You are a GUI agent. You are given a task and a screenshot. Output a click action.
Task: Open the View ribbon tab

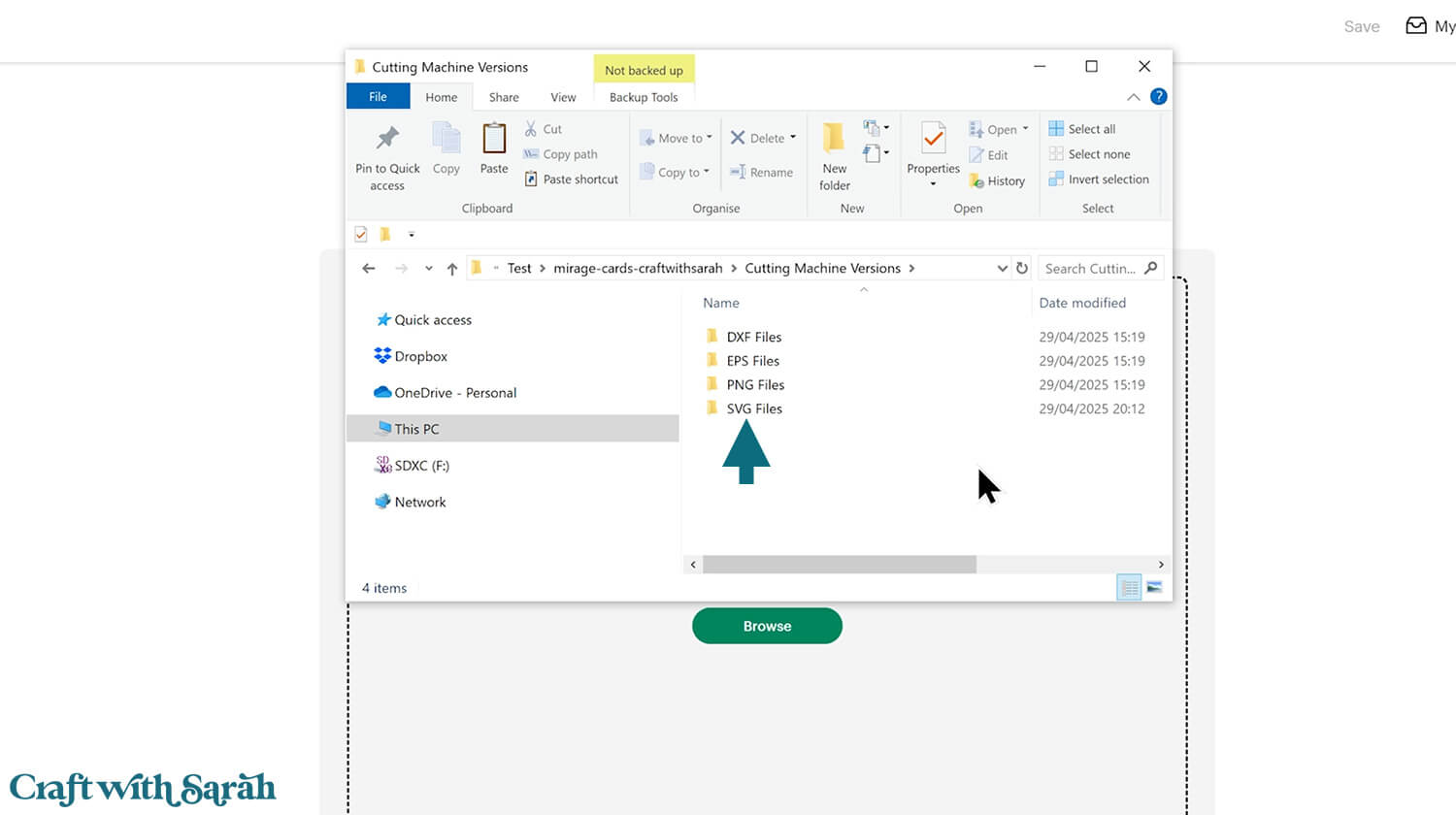point(563,97)
